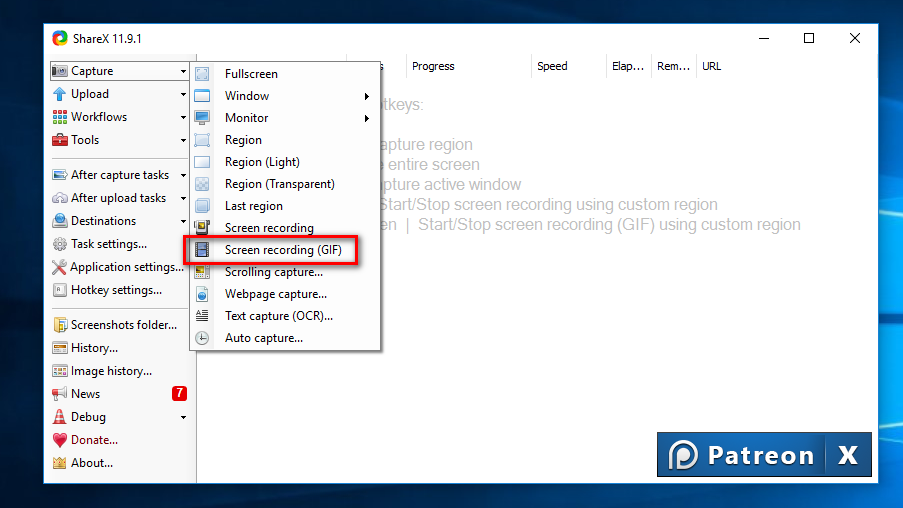903x508 pixels.
Task: Click the ShareX logo in title bar
Action: click(x=59, y=38)
